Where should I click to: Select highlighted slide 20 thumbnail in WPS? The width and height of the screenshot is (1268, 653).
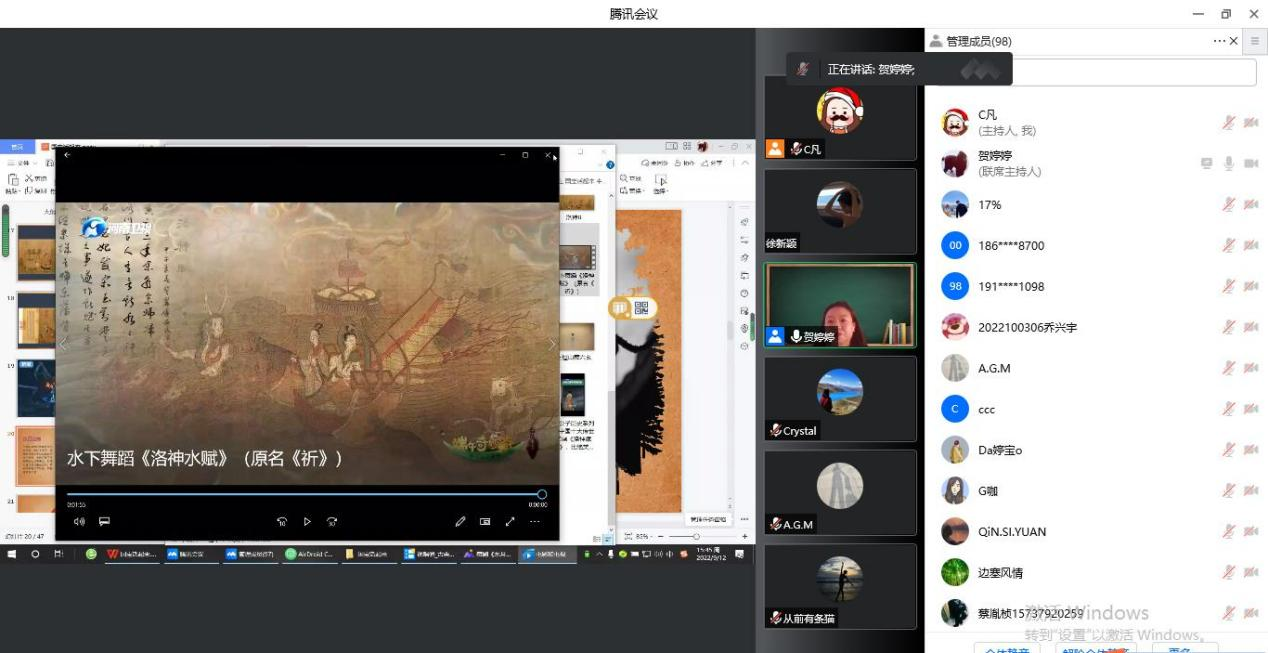coord(35,455)
